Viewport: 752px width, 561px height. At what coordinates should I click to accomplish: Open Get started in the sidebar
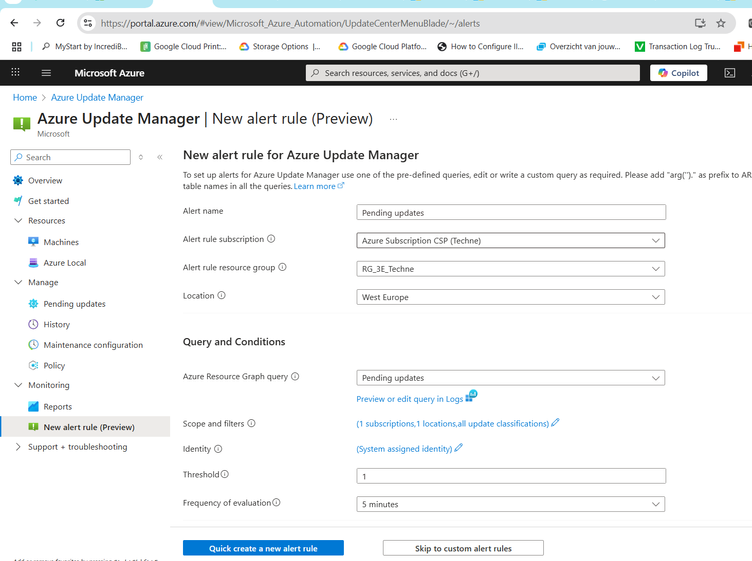48,201
